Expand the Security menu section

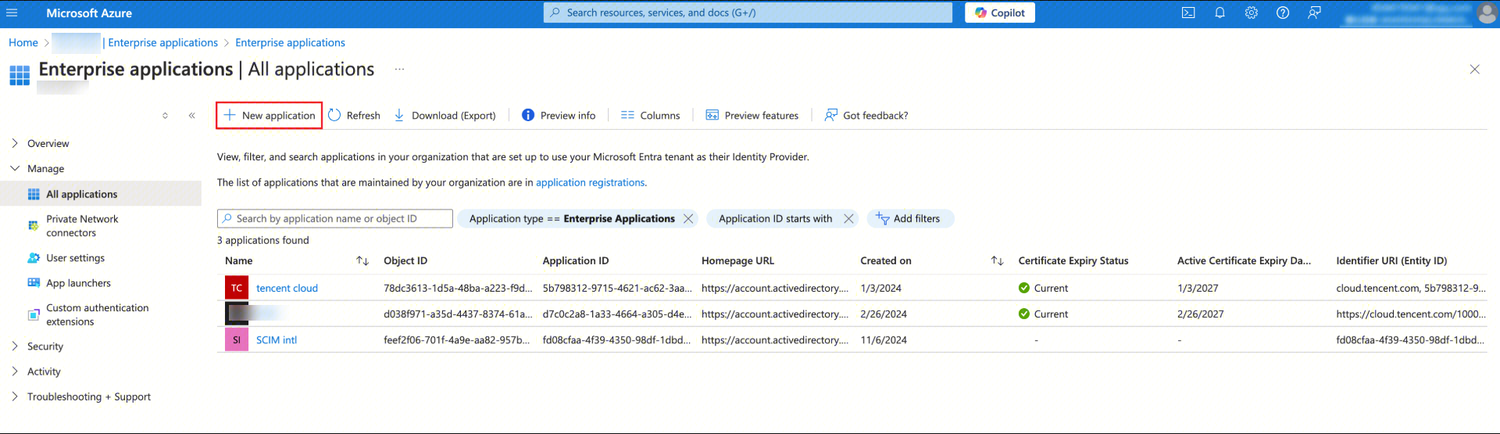click(x=15, y=346)
